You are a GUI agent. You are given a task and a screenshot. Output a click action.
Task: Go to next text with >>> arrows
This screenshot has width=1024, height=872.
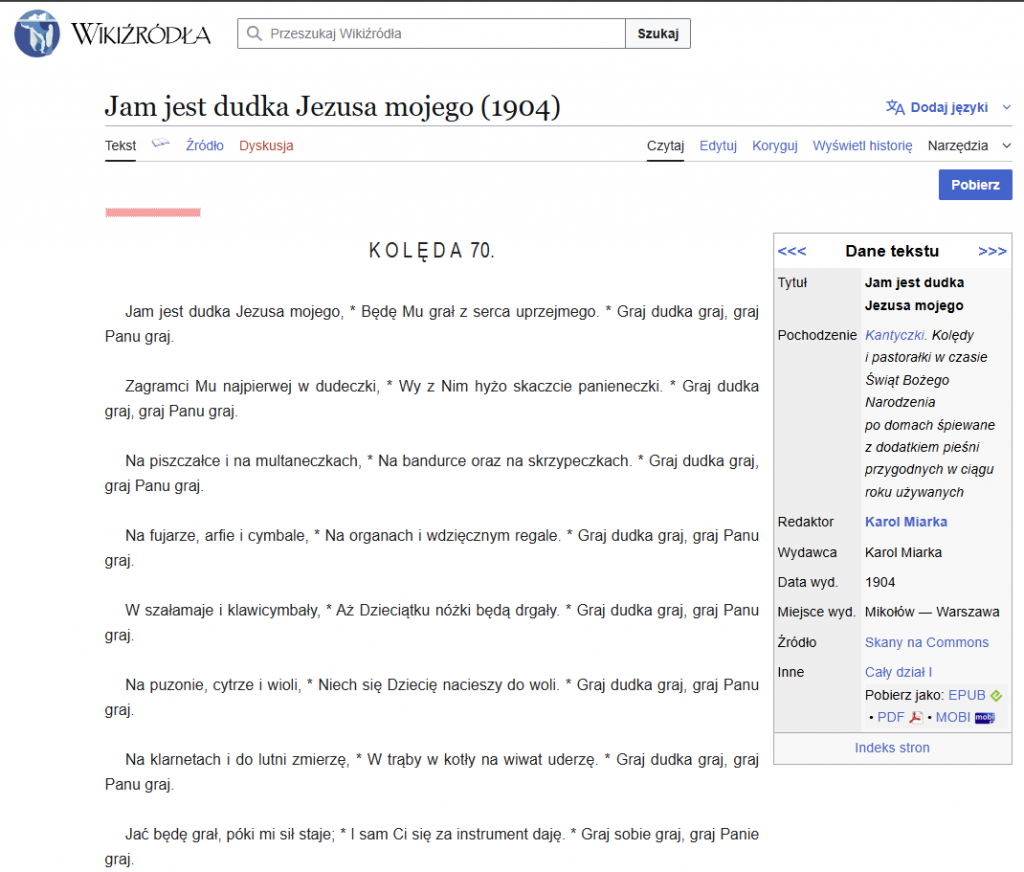992,251
